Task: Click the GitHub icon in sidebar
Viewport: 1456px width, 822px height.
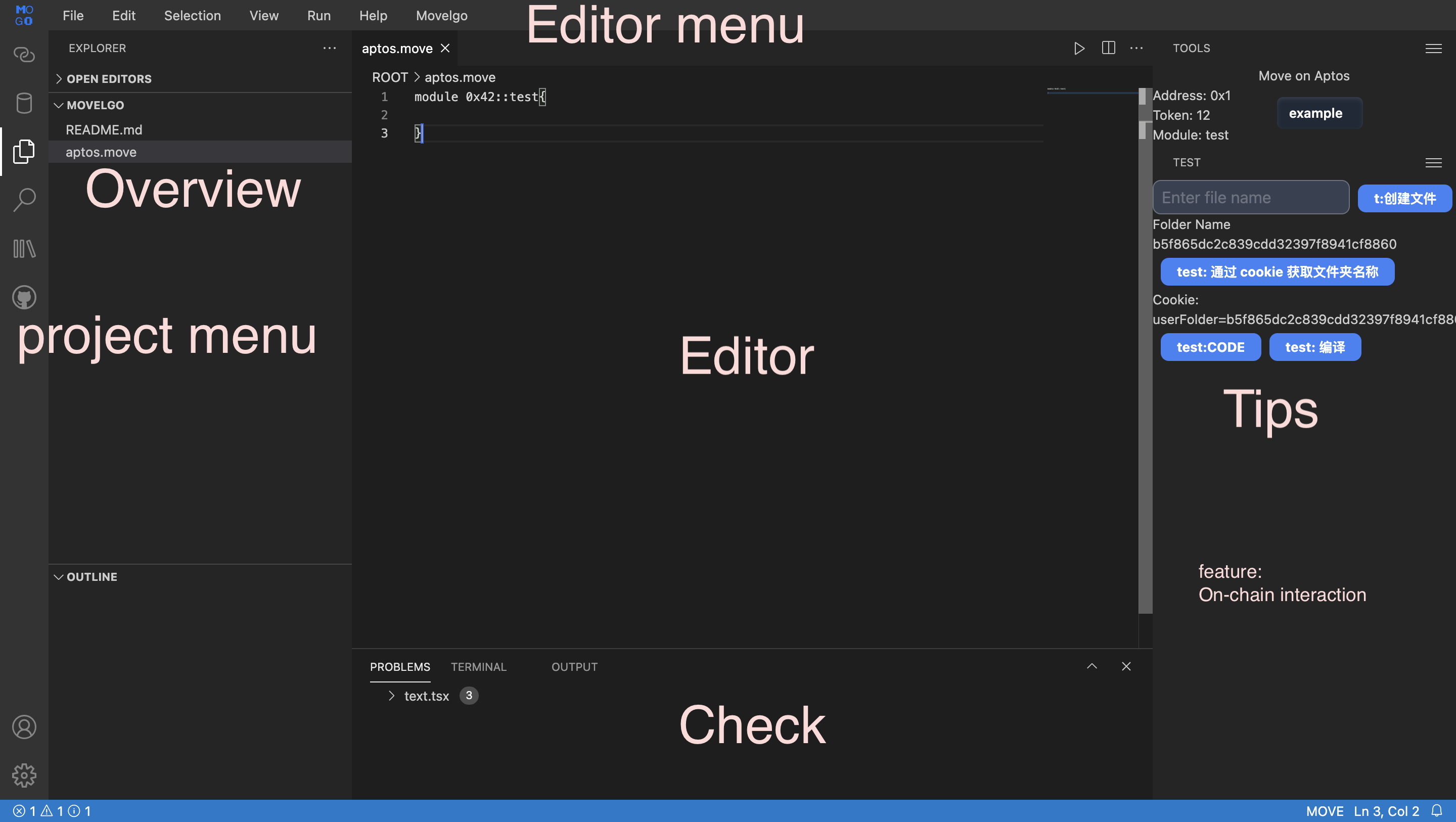Action: [x=24, y=297]
